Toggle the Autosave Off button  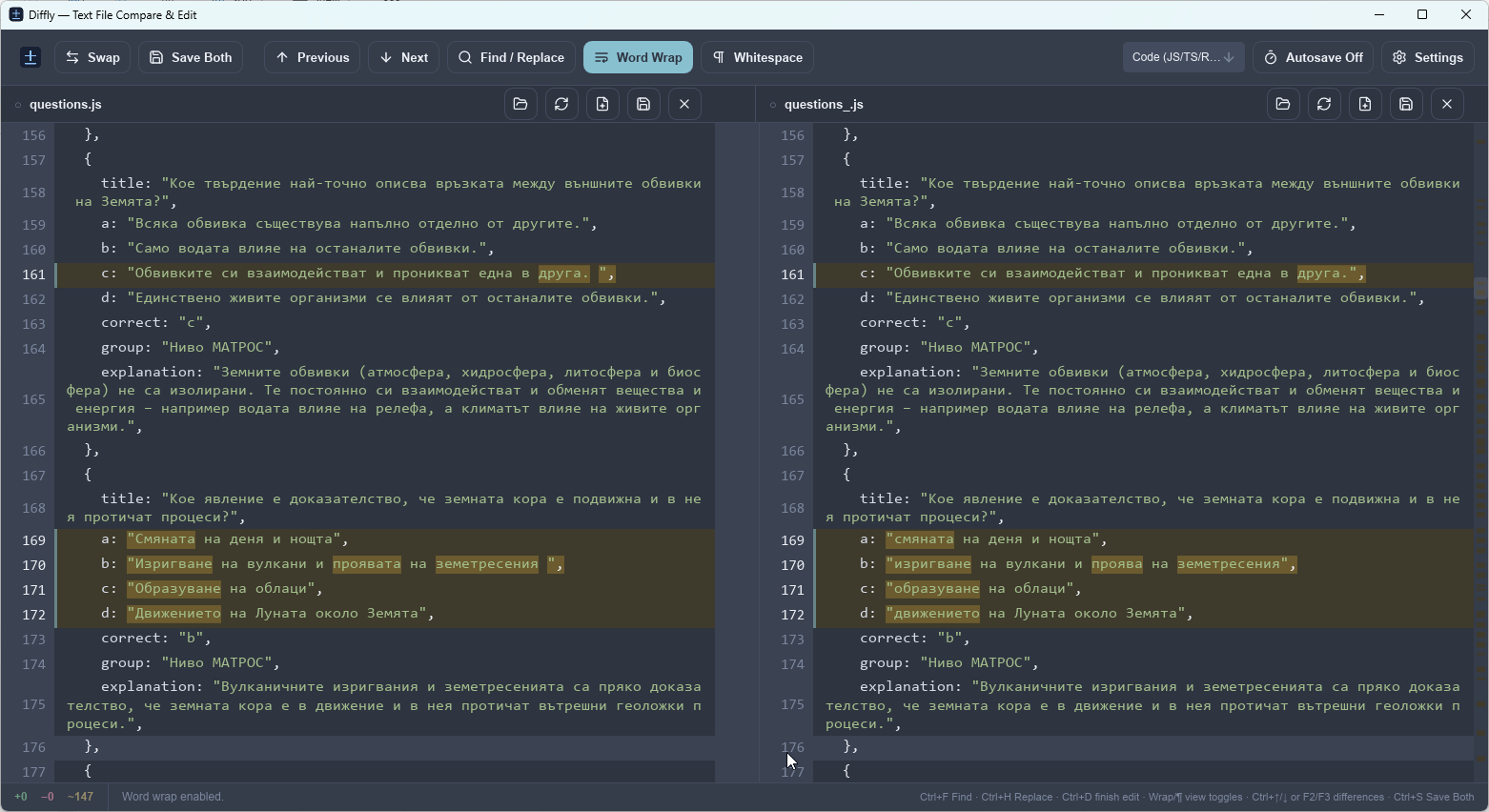click(1313, 57)
